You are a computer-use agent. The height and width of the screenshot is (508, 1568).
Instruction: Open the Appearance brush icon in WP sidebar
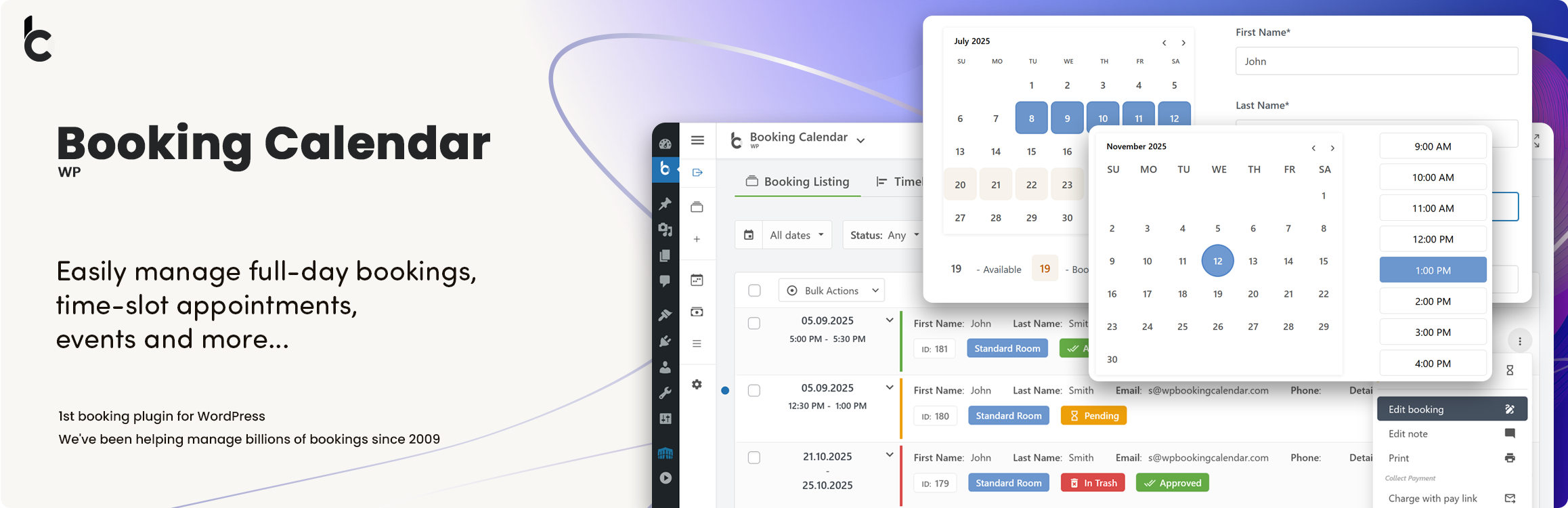click(x=666, y=315)
